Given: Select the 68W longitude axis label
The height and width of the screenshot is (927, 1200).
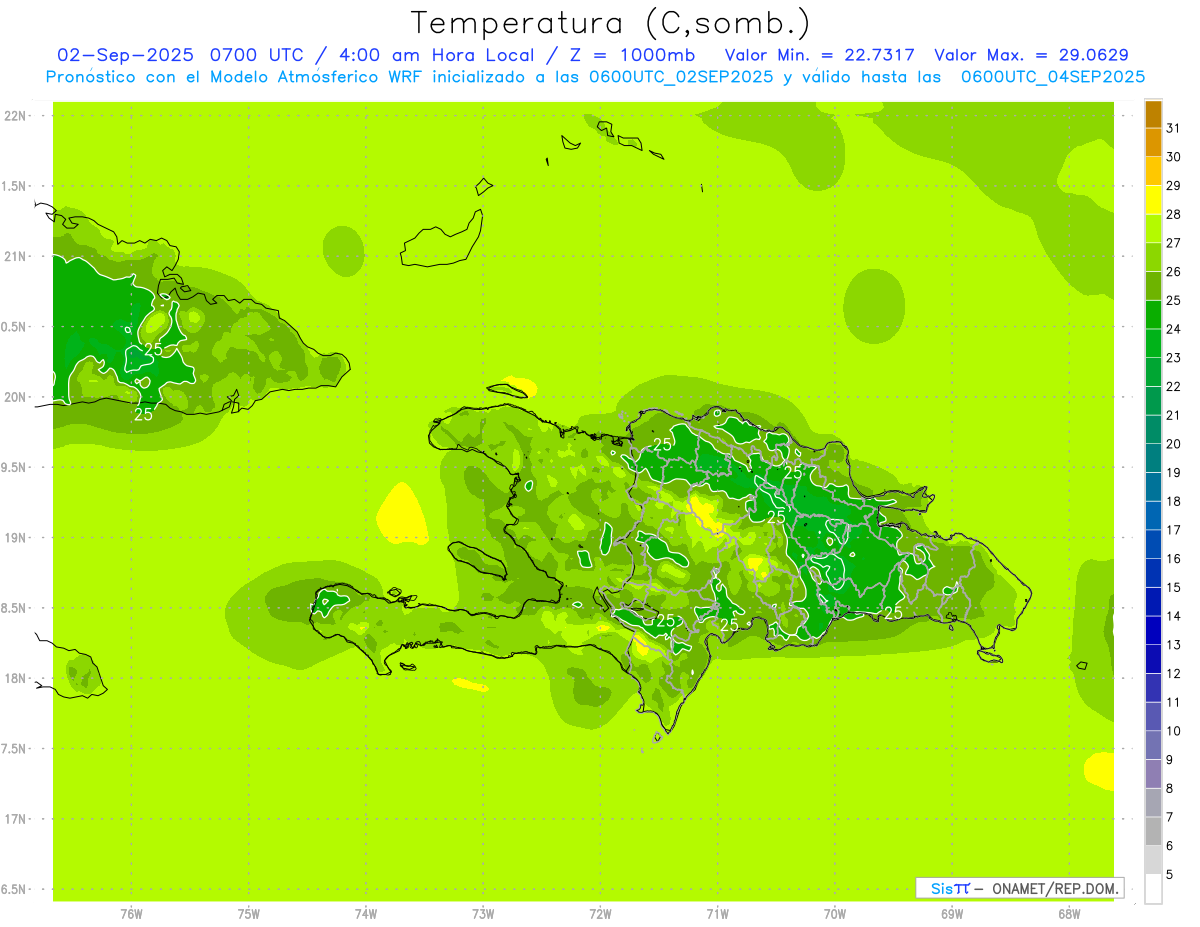Looking at the screenshot, I should (x=1069, y=914).
